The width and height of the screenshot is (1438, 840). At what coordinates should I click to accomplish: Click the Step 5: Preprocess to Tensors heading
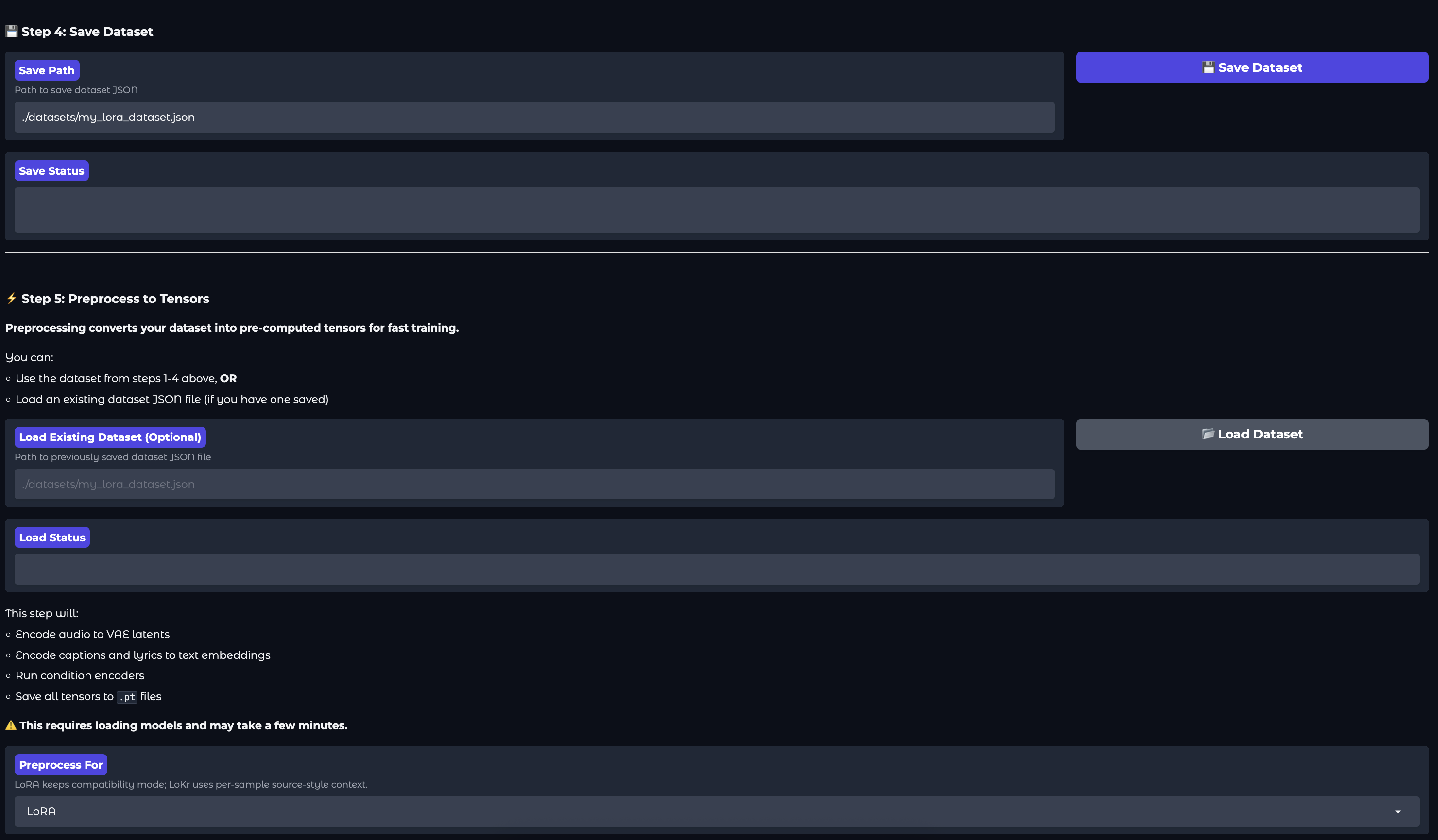click(115, 298)
